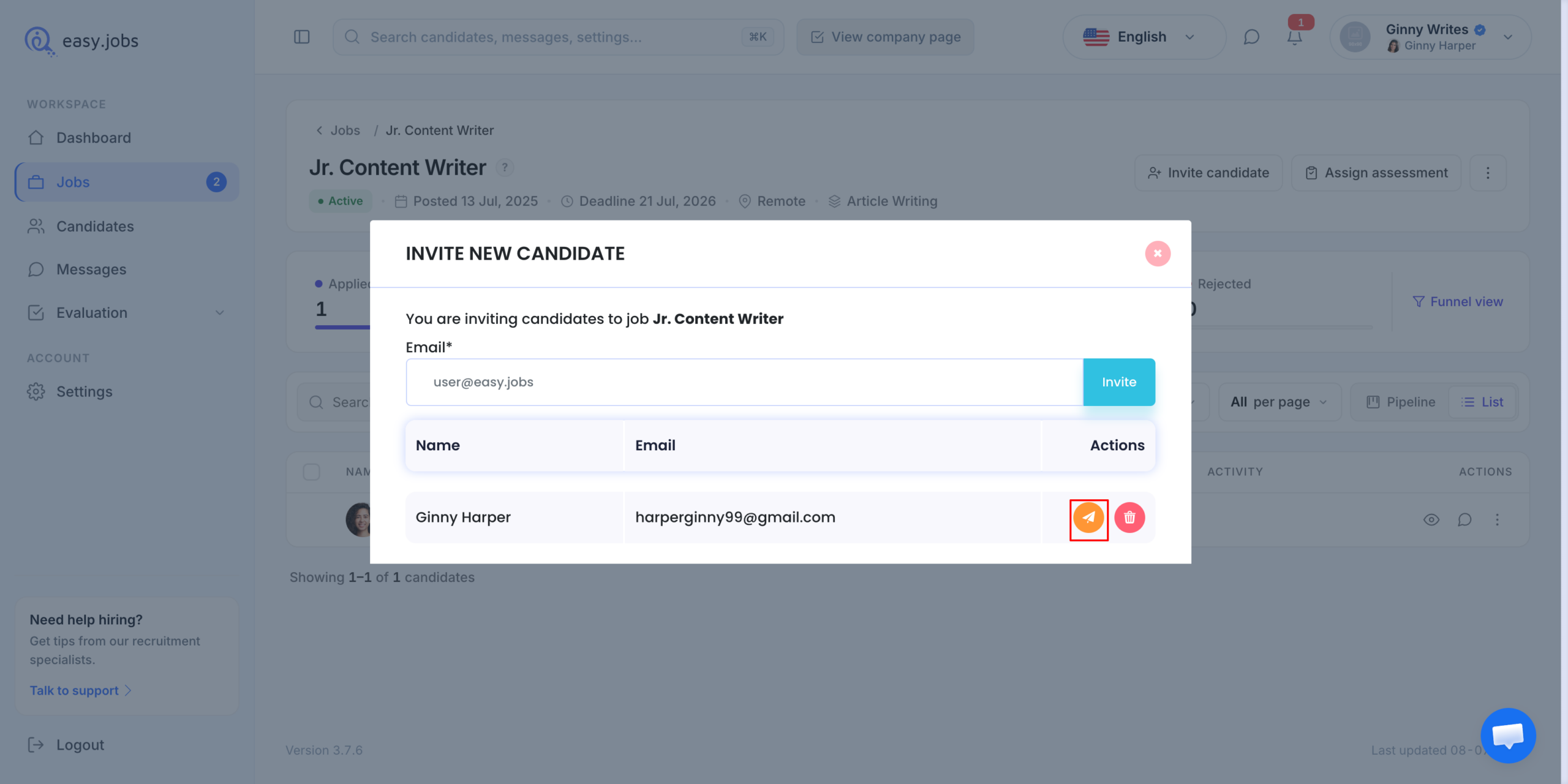1568x784 pixels.
Task: Open Ginny Writes account menu
Action: click(1430, 37)
